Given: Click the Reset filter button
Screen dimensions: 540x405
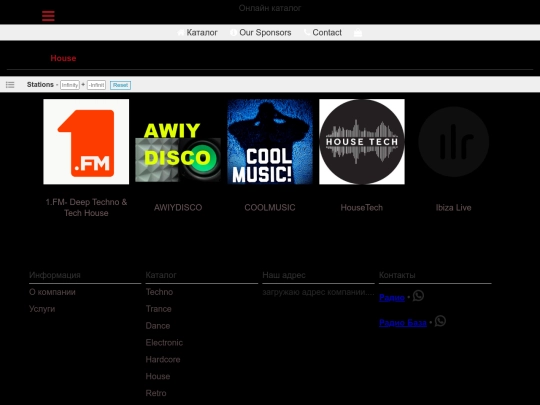Looking at the screenshot, I should click(121, 85).
